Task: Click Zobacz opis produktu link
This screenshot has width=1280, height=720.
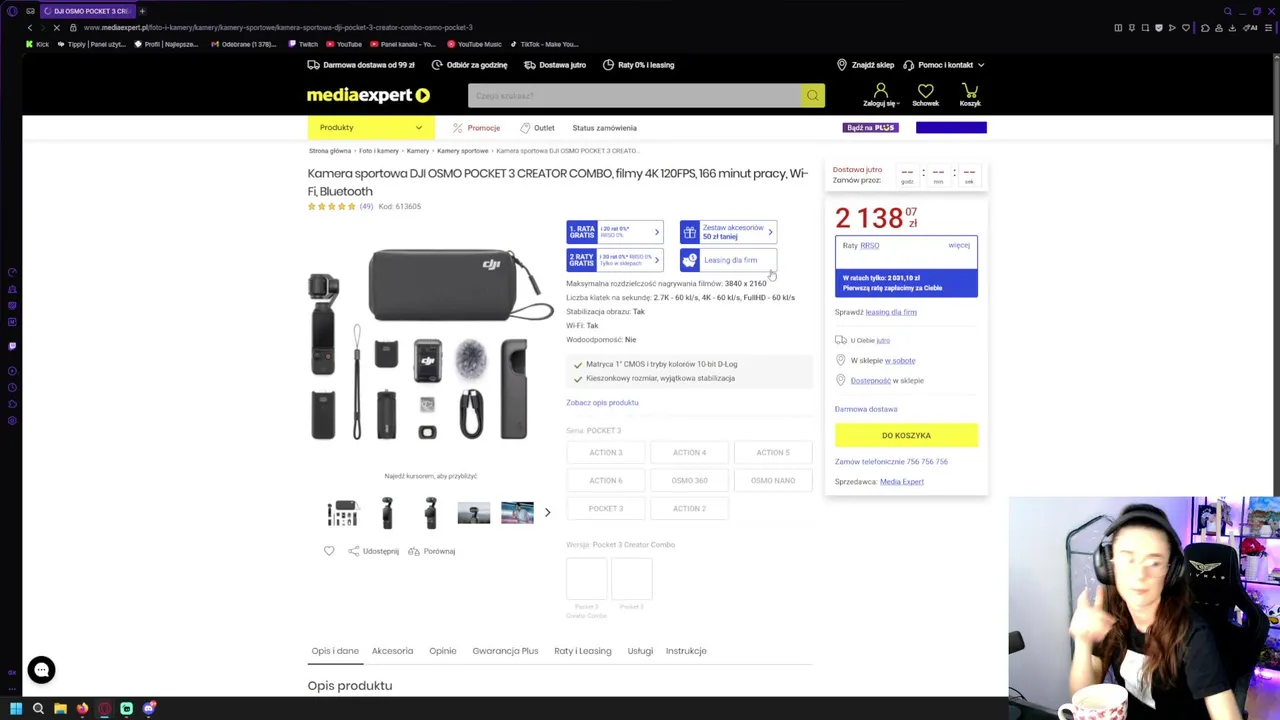Action: (x=602, y=403)
